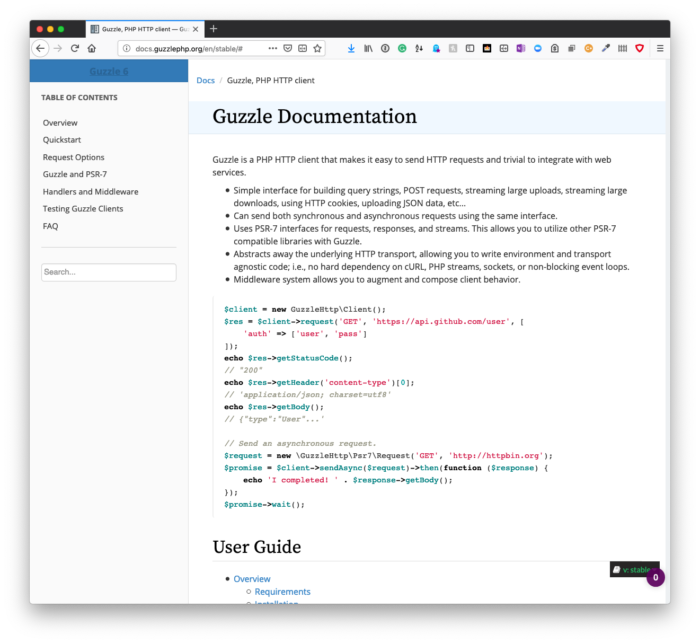The width and height of the screenshot is (700, 643).
Task: Click the circled 1 password extension icon
Action: (x=385, y=48)
